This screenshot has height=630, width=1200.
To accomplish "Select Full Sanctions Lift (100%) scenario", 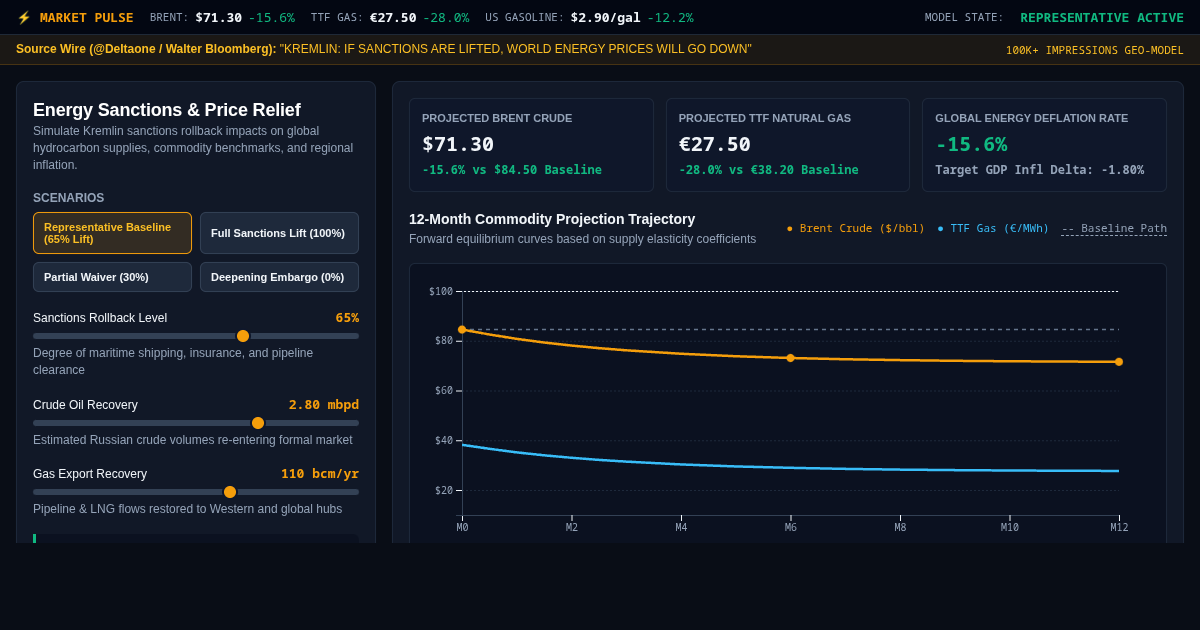I will pyautogui.click(x=279, y=233).
